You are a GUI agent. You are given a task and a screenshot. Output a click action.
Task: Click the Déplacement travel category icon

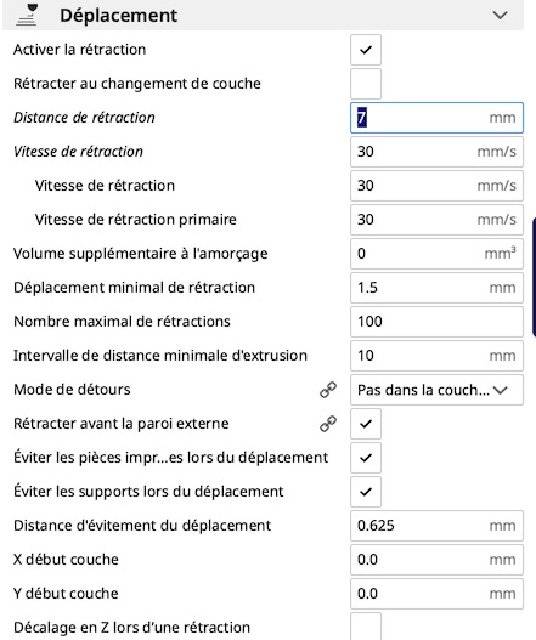pyautogui.click(x=27, y=15)
